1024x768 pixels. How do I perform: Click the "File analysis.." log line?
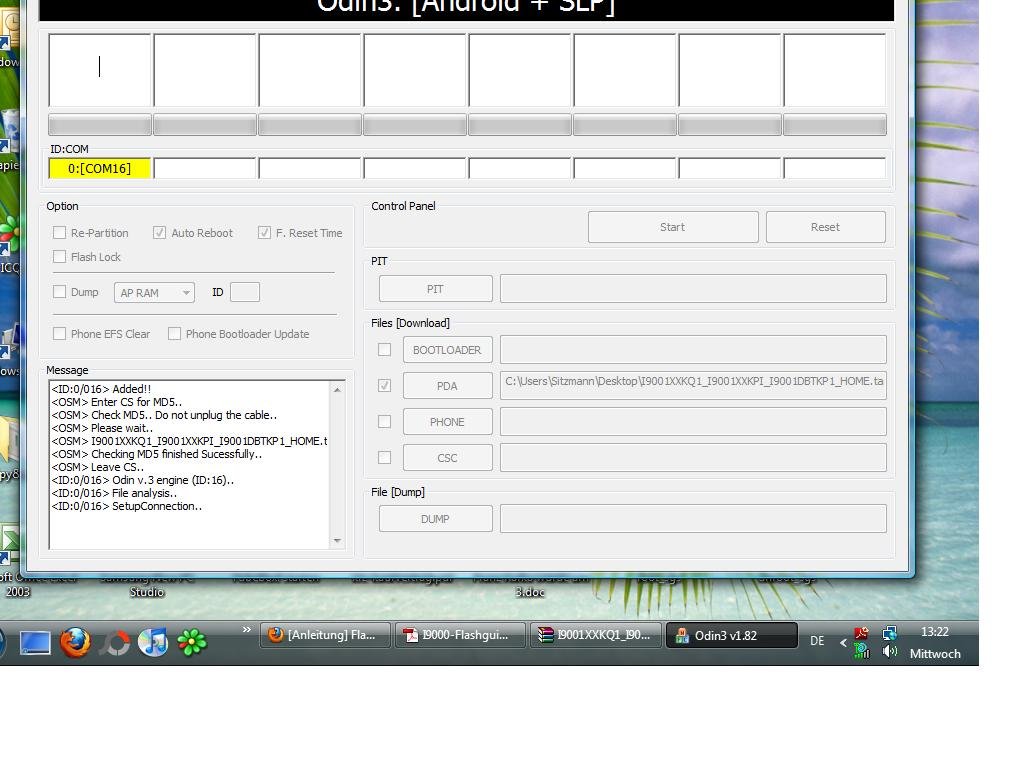[114, 493]
